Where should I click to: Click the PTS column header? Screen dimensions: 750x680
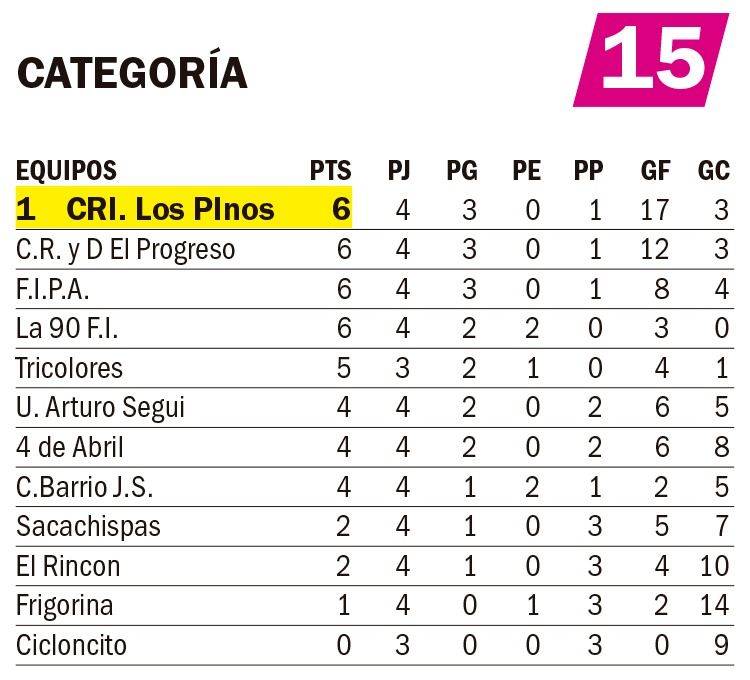pos(330,171)
